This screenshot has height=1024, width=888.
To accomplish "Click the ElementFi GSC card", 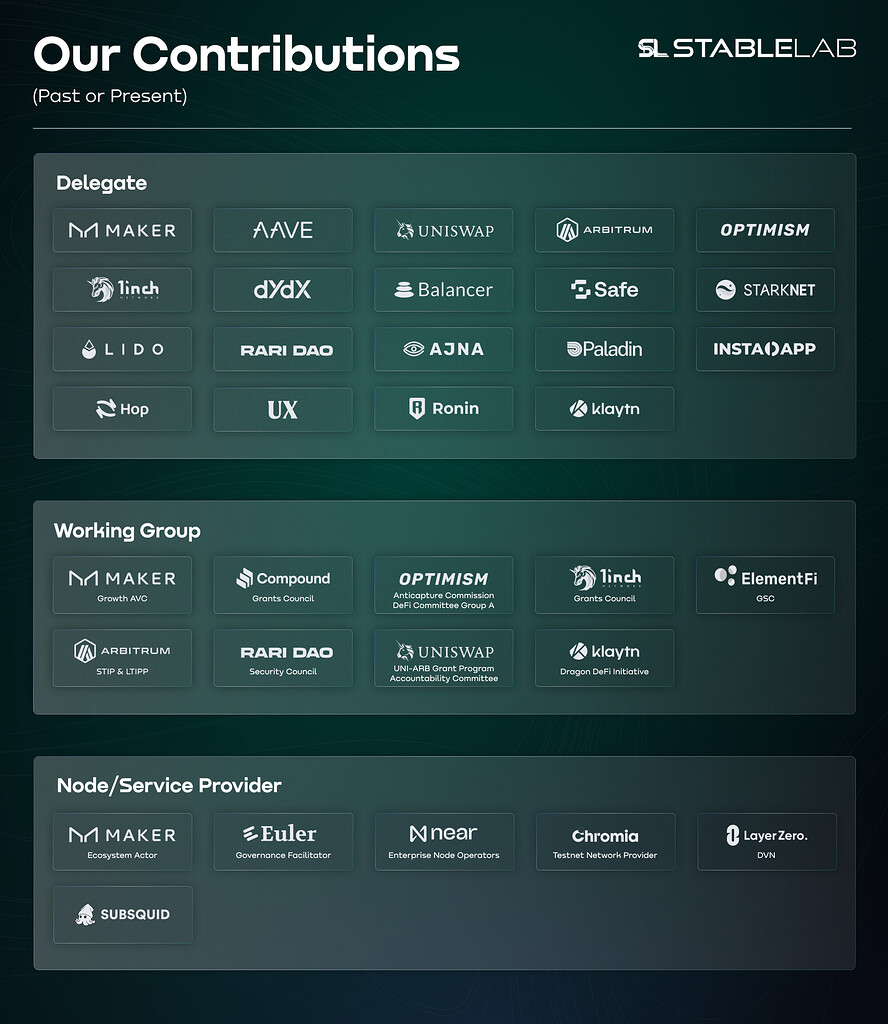I will pyautogui.click(x=765, y=585).
